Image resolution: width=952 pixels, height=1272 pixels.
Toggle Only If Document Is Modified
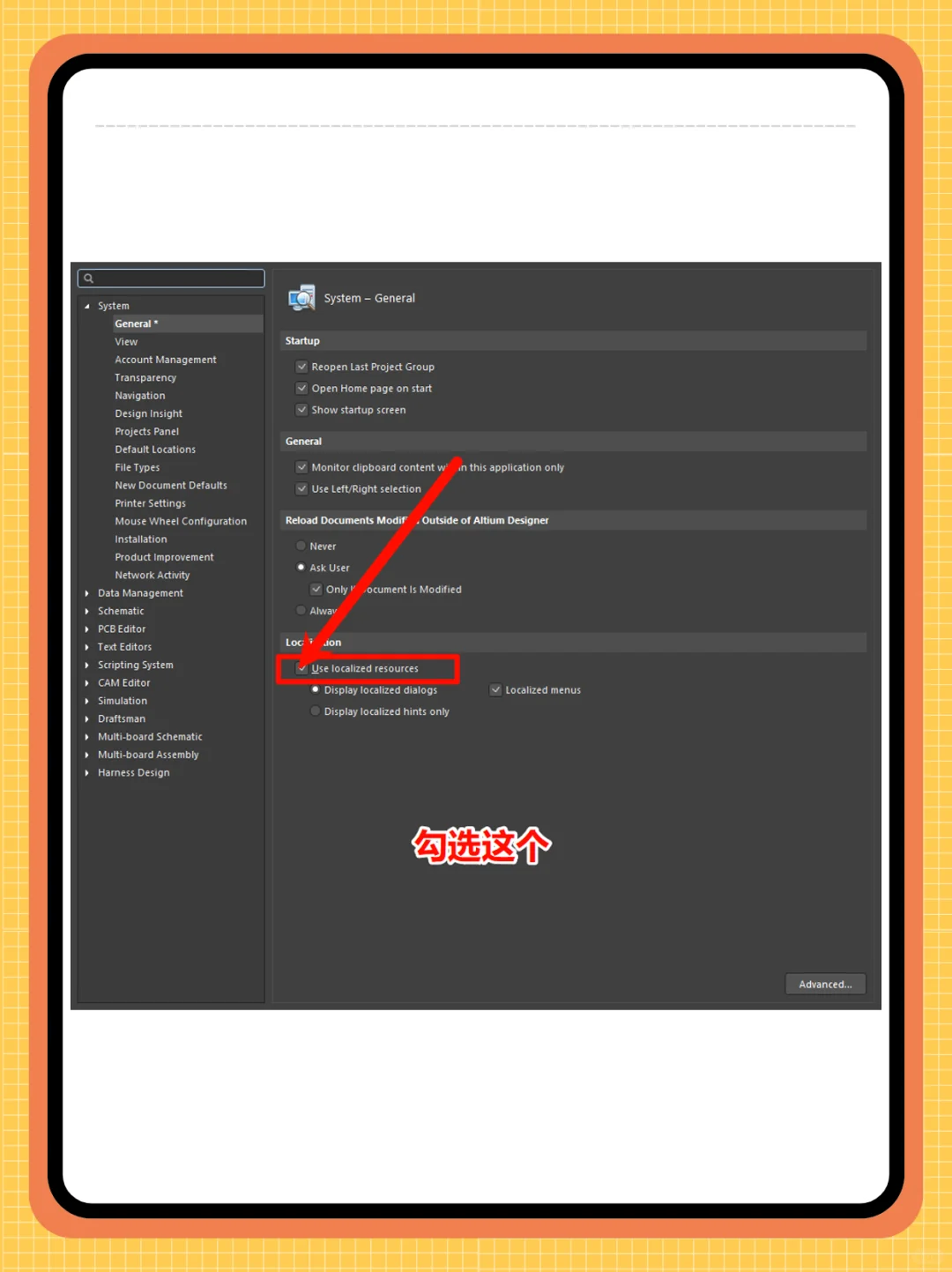(316, 590)
